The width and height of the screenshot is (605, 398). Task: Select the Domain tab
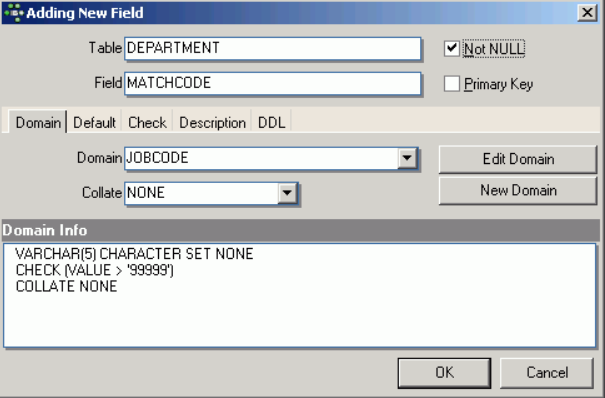(x=38, y=123)
